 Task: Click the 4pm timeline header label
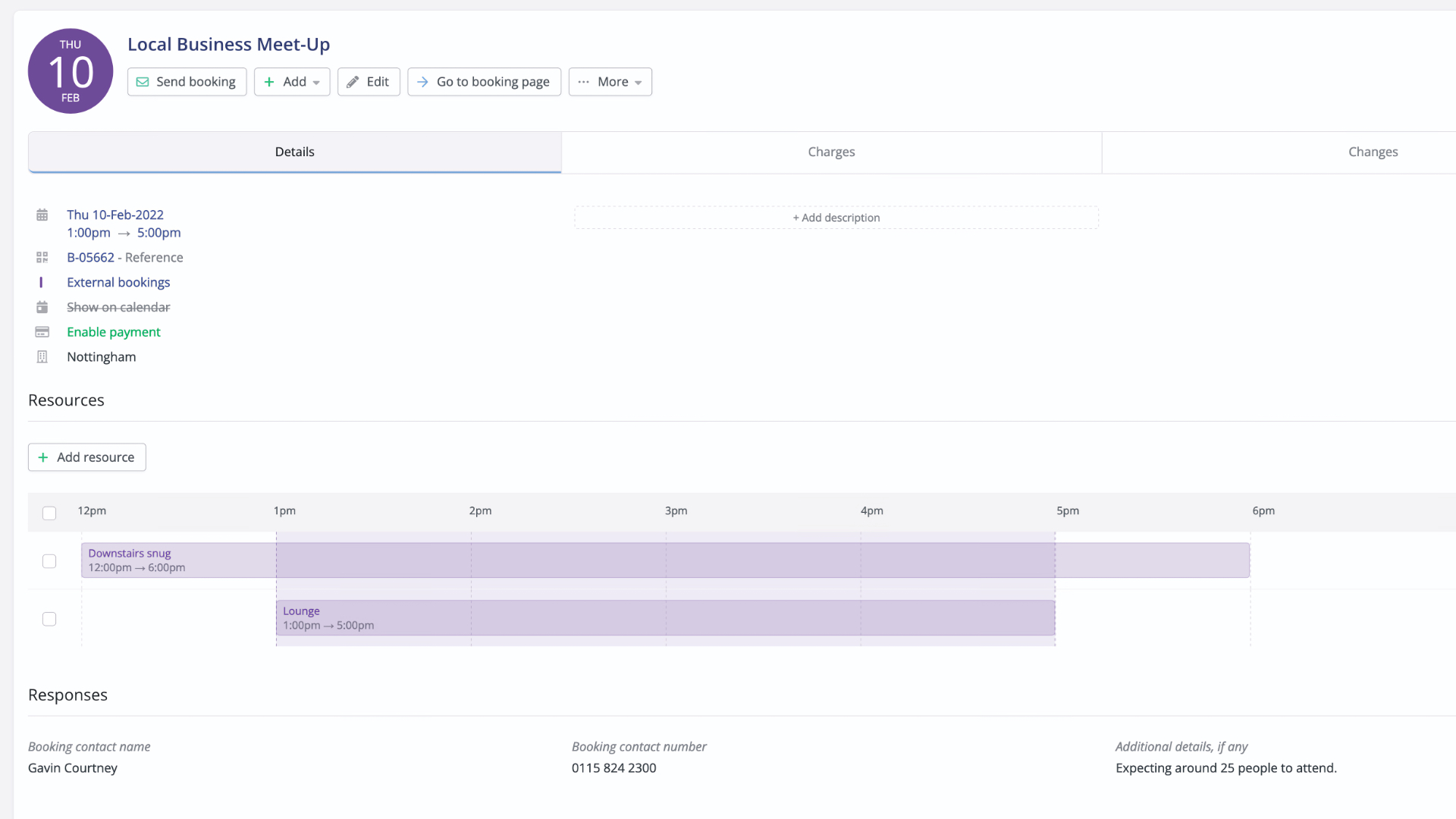coord(872,511)
